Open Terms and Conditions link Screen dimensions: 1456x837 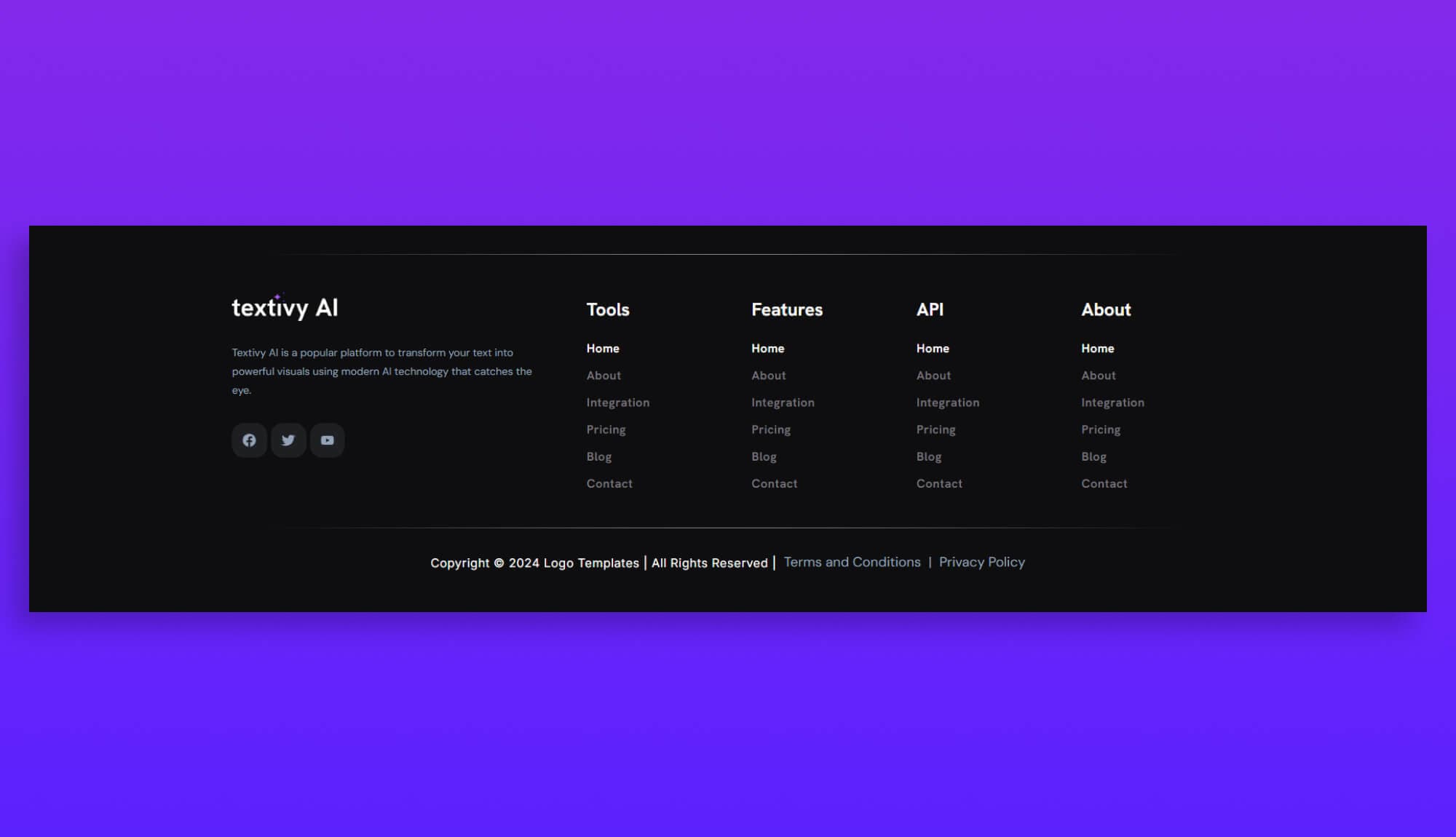(852, 562)
